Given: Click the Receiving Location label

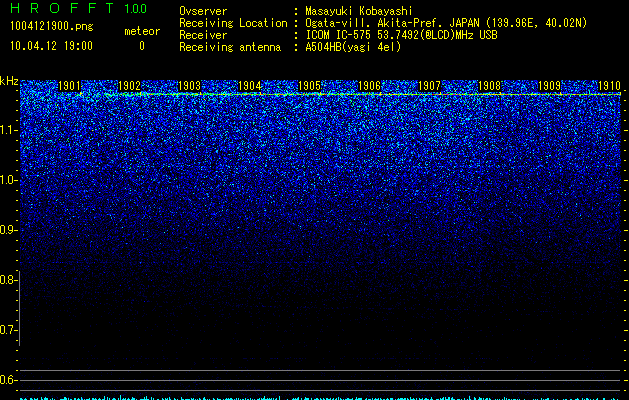Looking at the screenshot, I should [233, 23].
